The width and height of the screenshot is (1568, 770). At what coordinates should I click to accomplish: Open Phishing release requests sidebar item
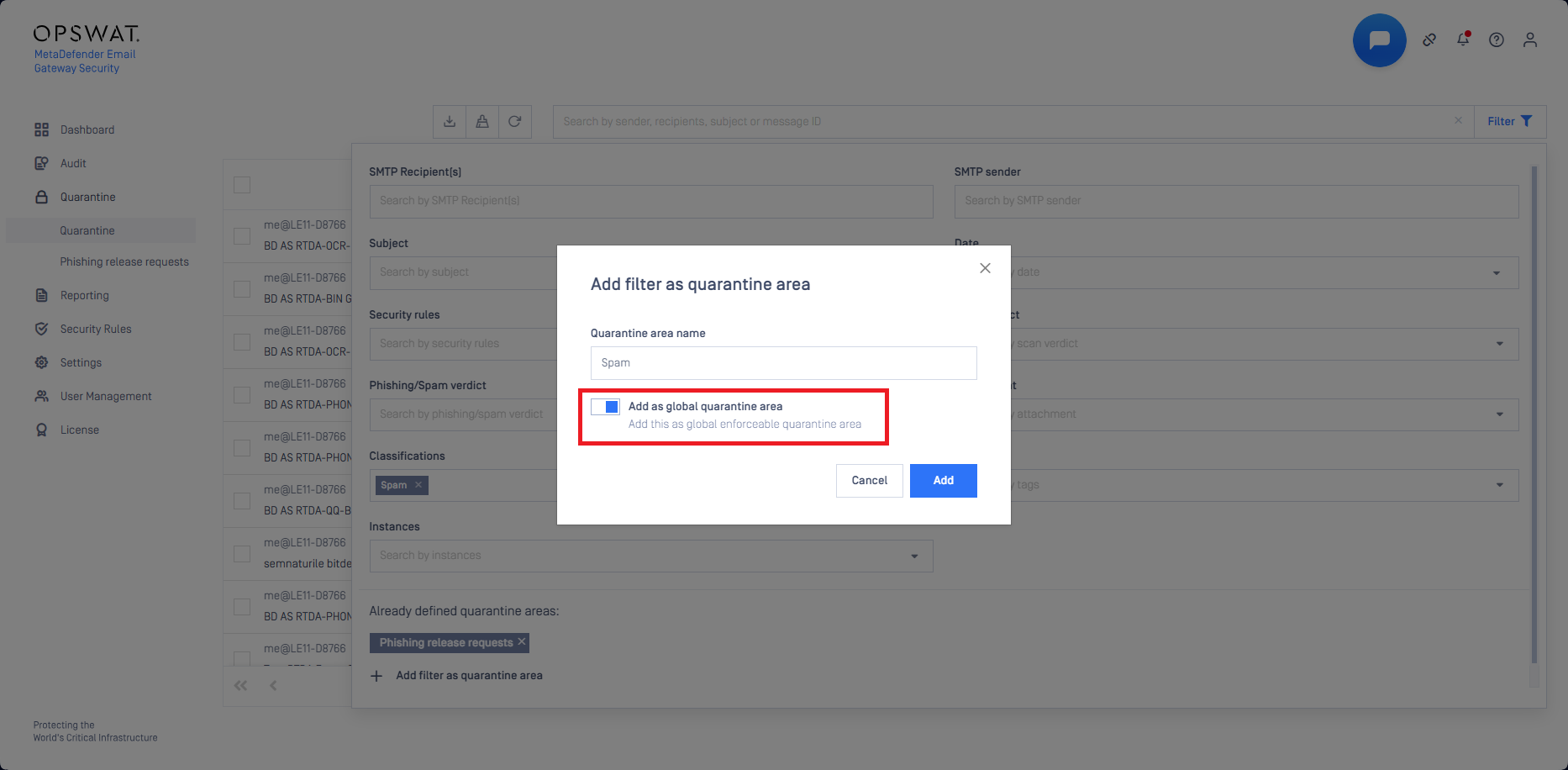124,261
